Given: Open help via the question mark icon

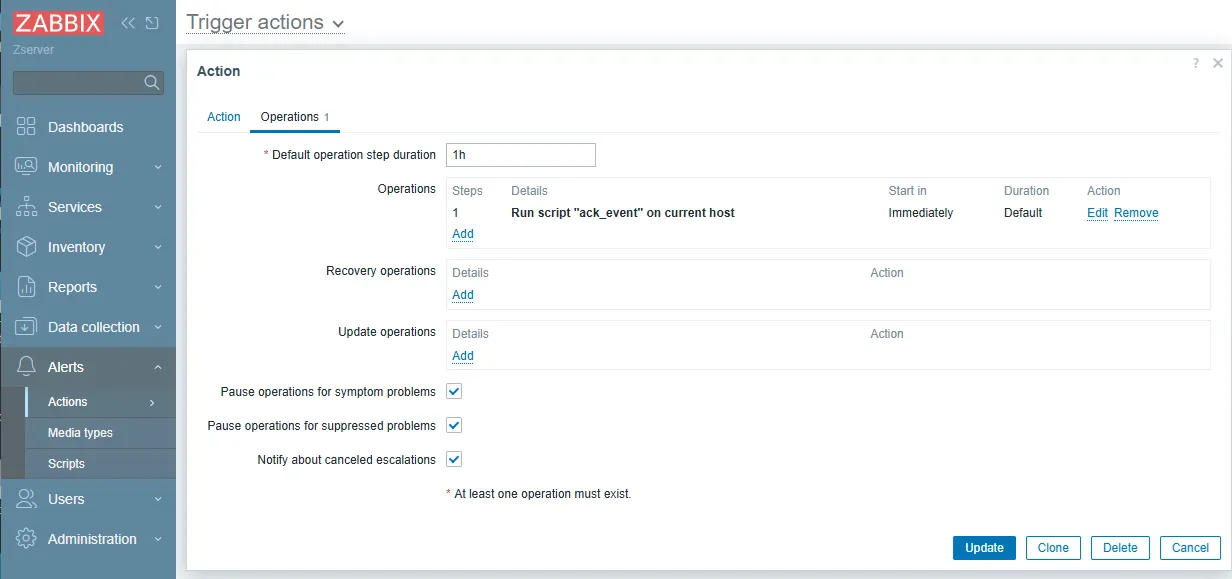Looking at the screenshot, I should [1195, 63].
